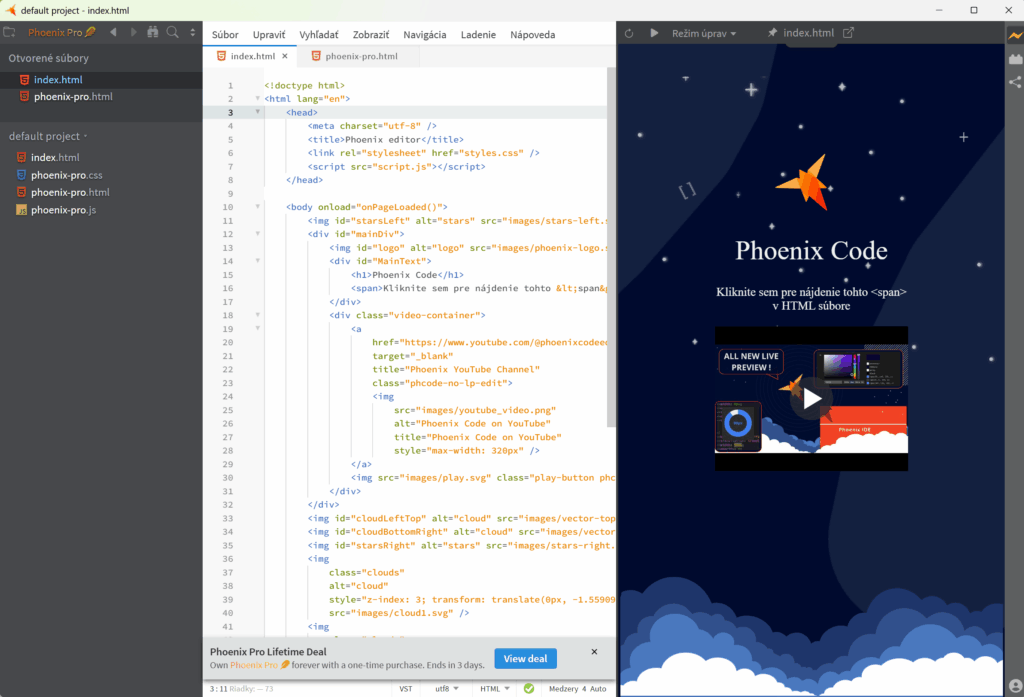1024x697 pixels.
Task: Click the View deal button
Action: point(525,658)
